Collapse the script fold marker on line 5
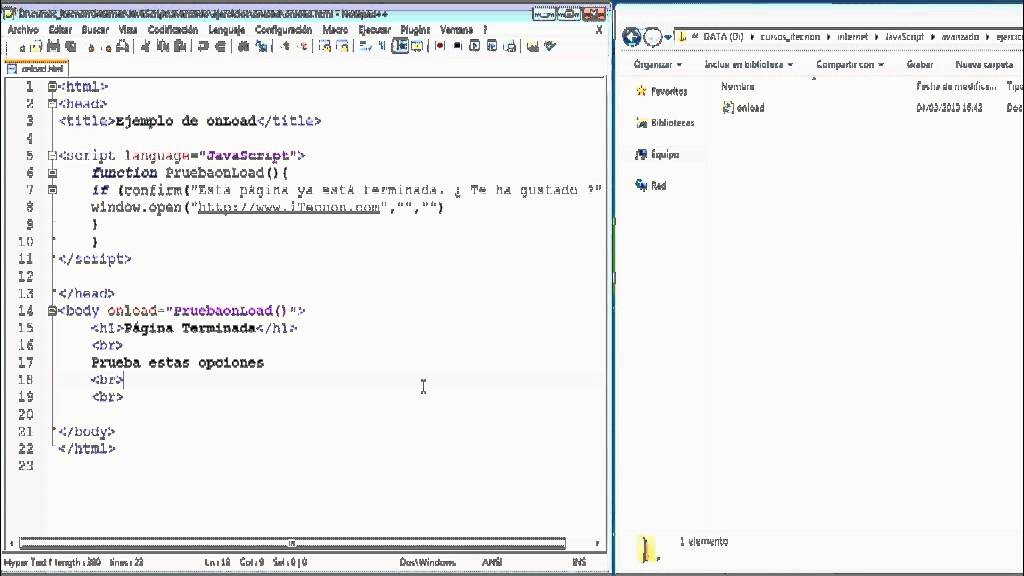The height and width of the screenshot is (576, 1024). (52, 155)
